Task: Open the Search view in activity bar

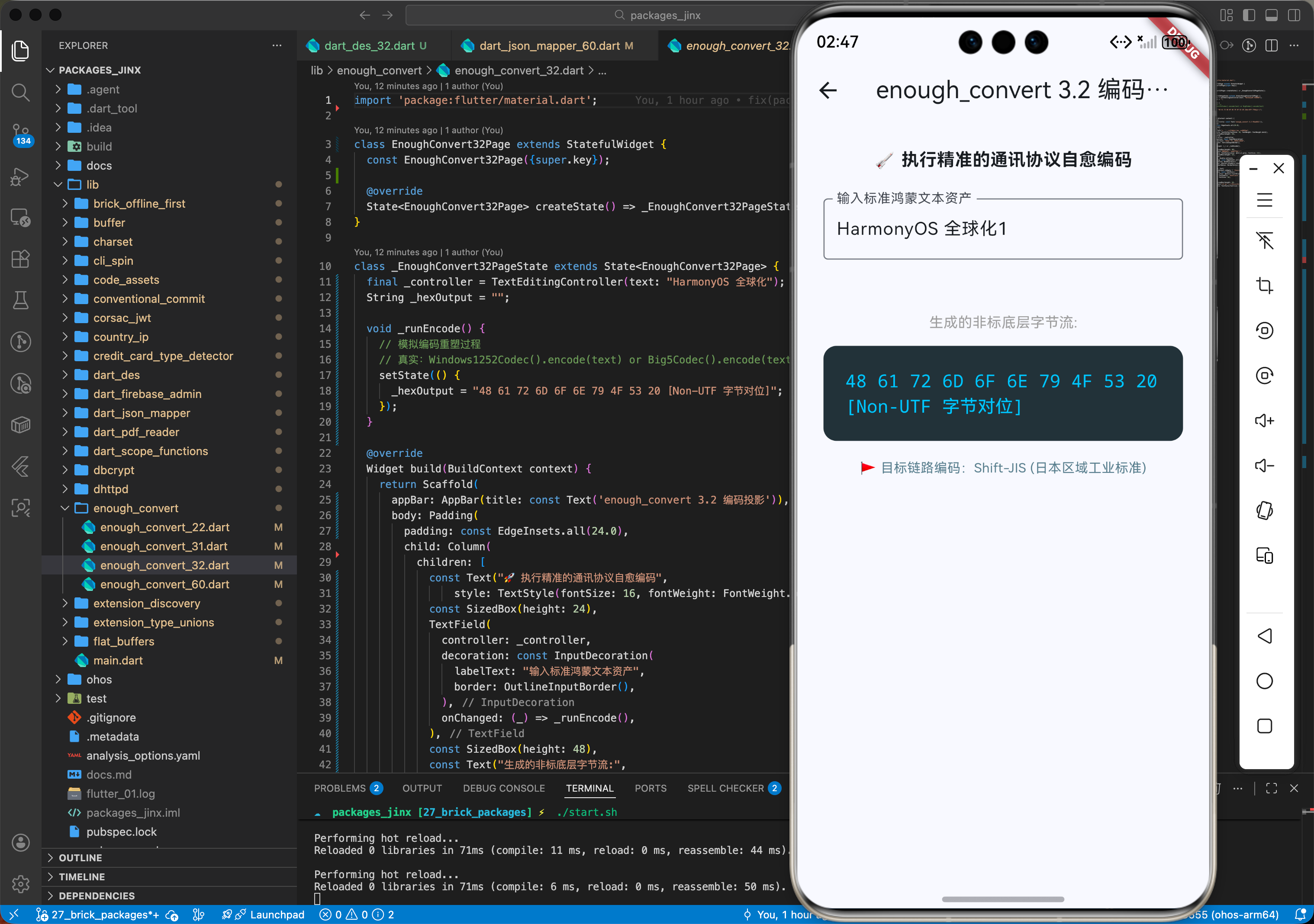Action: pyautogui.click(x=21, y=92)
